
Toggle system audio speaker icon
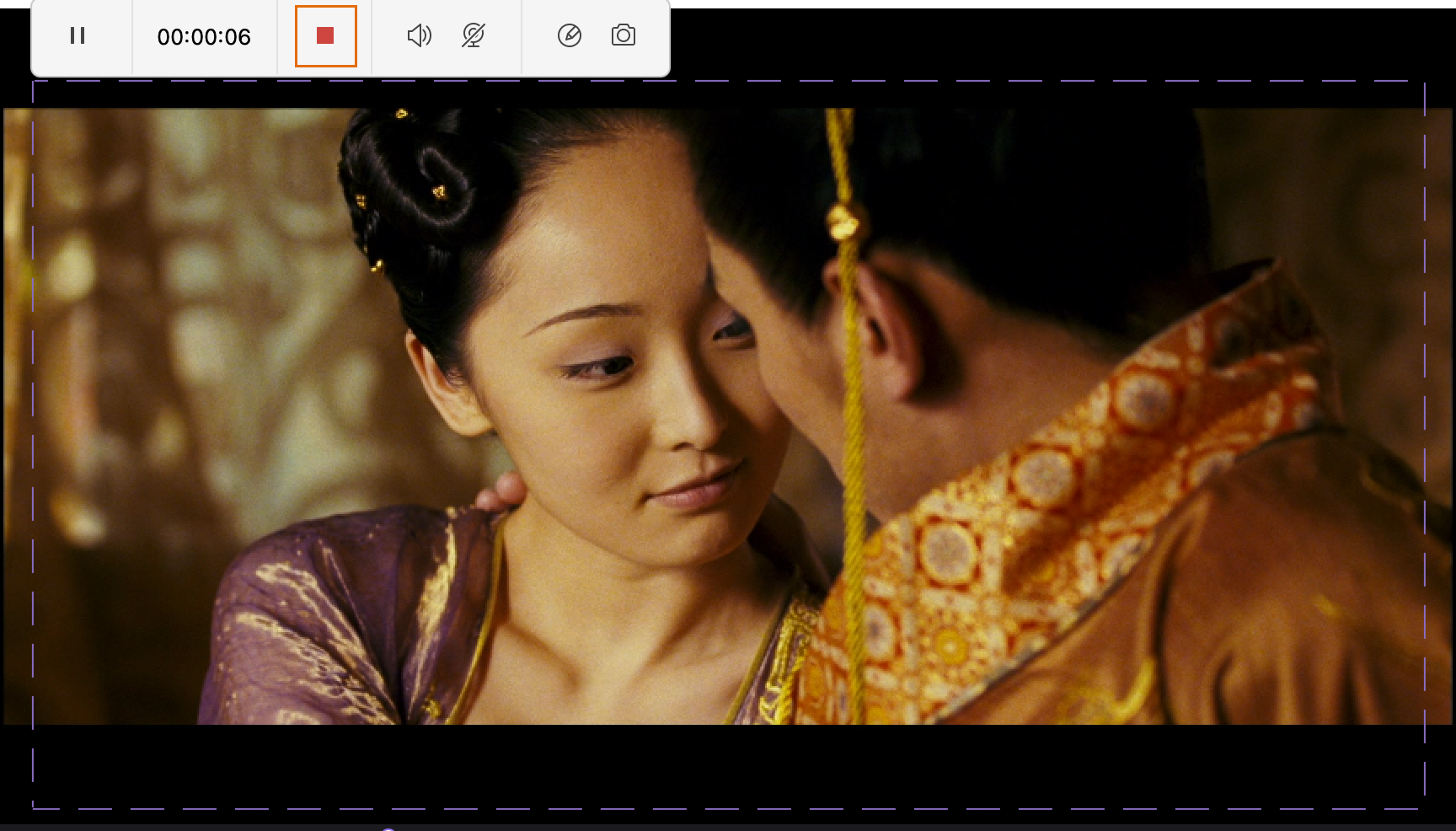tap(420, 35)
